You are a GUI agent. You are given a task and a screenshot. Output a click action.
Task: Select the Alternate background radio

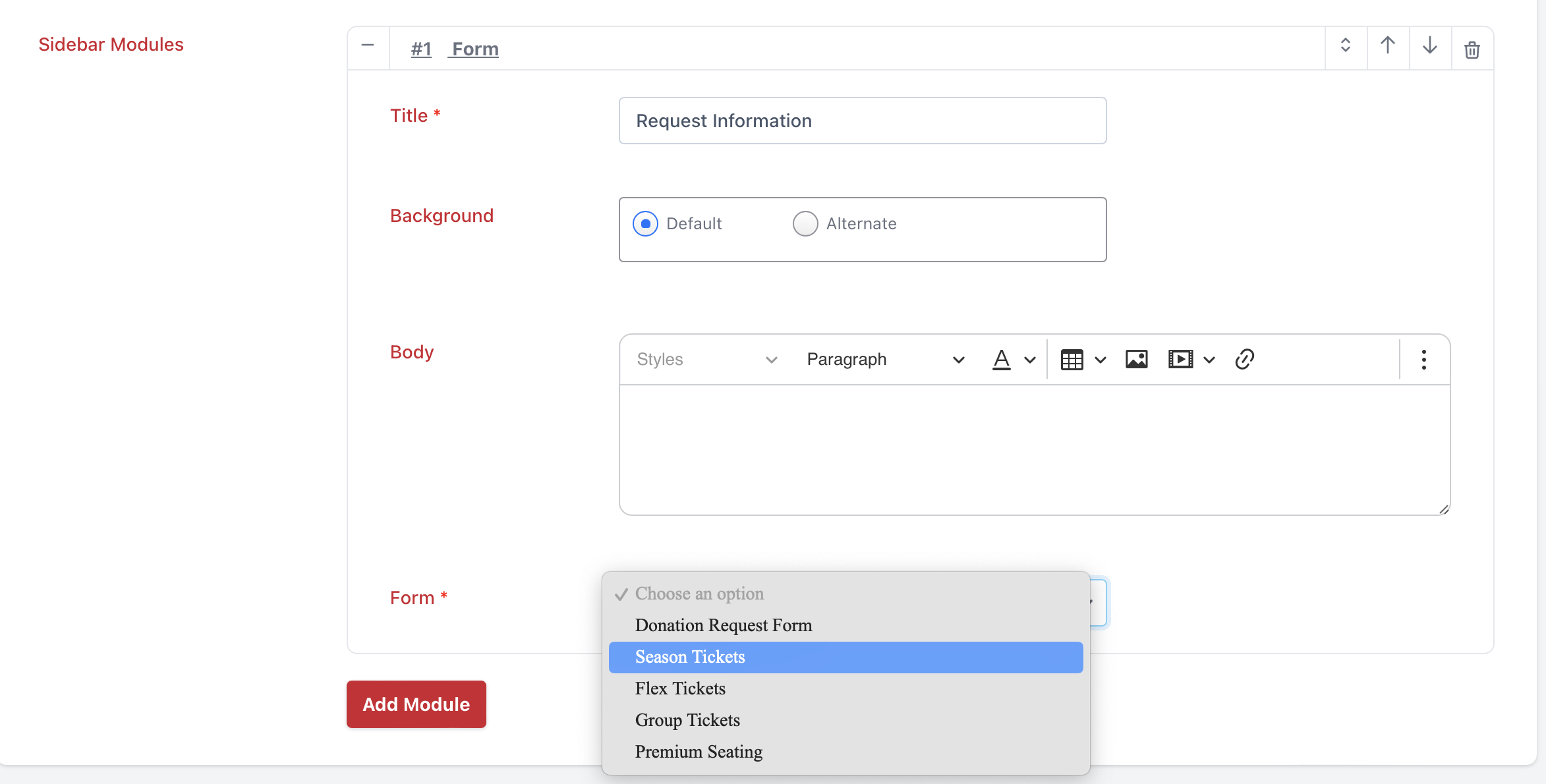tap(805, 224)
